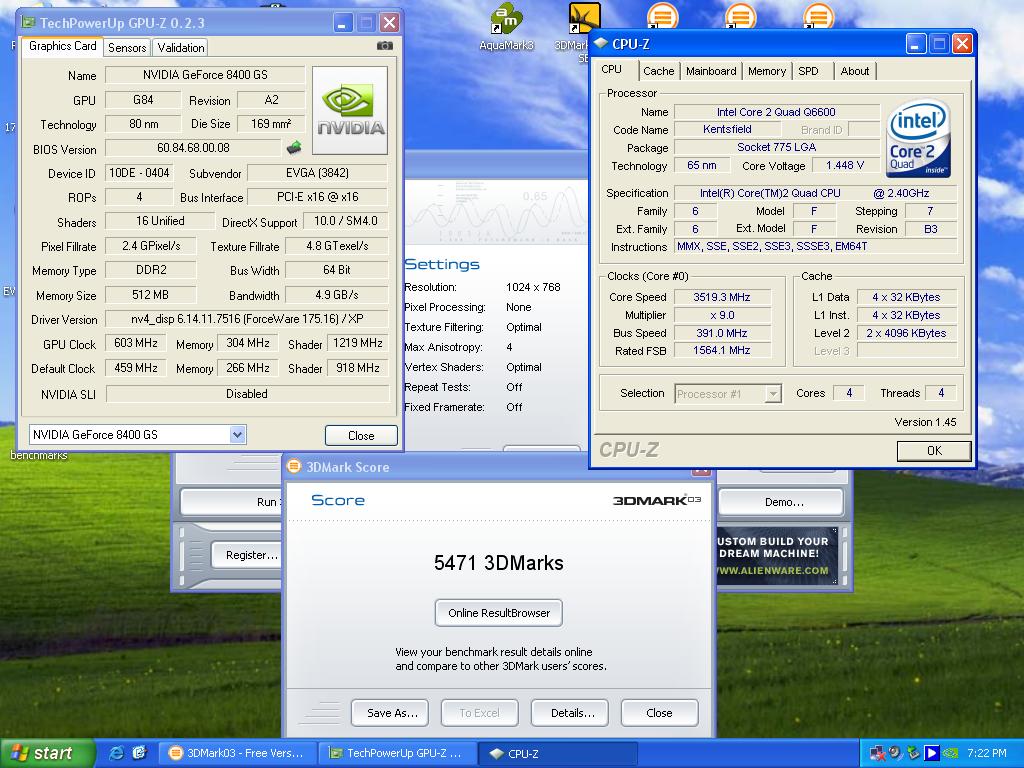1024x768 pixels.
Task: Click the Close button in GPU-Z
Action: click(361, 435)
